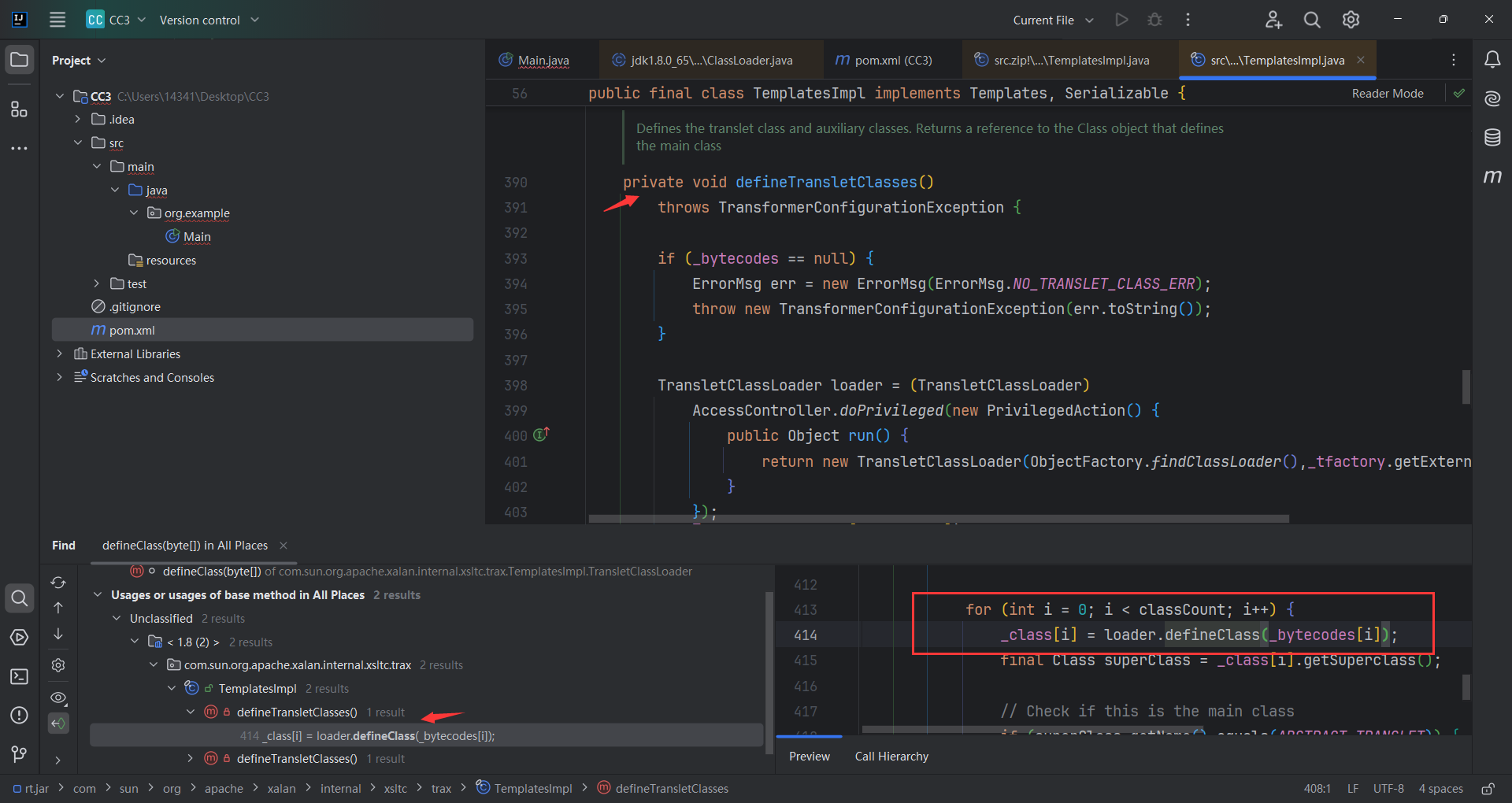Open the Git tool window icon
The height and width of the screenshot is (803, 1512).
point(20,754)
